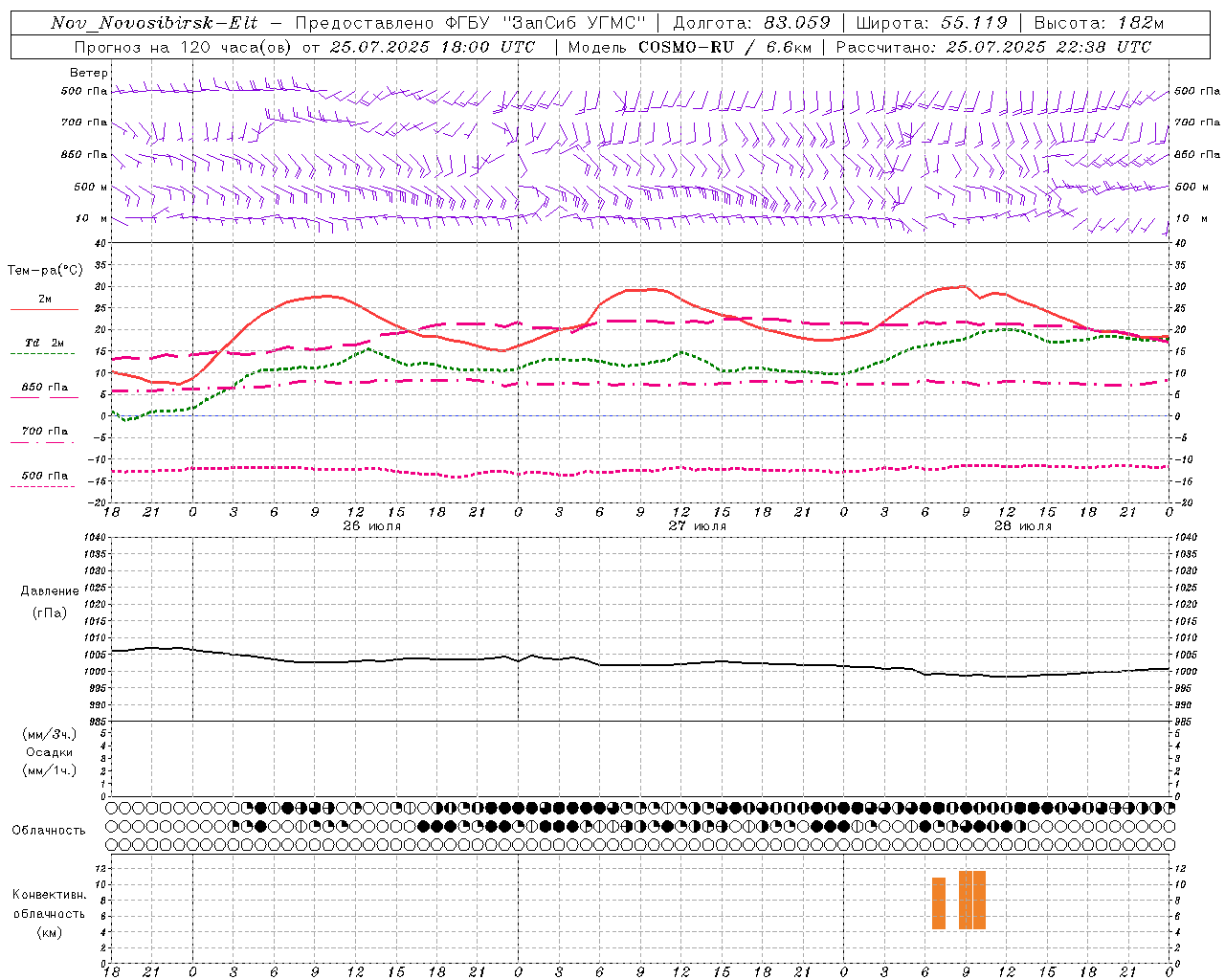The image size is (1225, 980).
Task: Click the Конвективн. convective cloud label
Action: 49,895
